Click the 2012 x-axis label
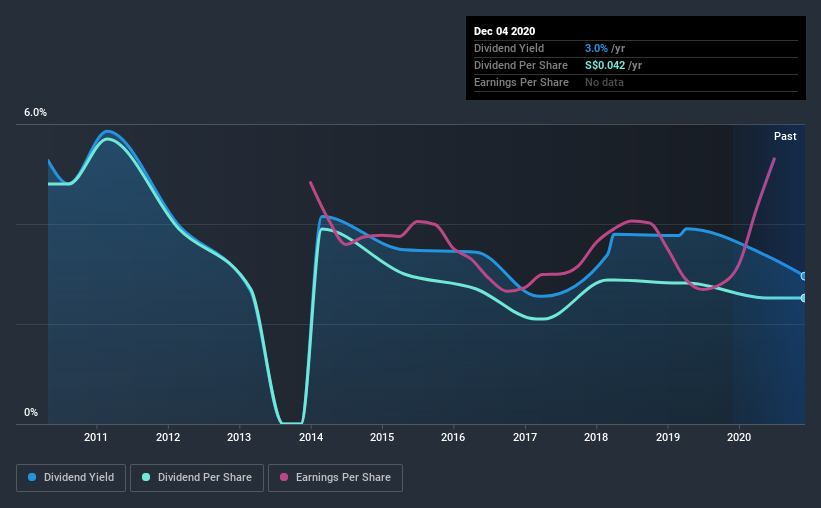821x508 pixels. coord(168,437)
